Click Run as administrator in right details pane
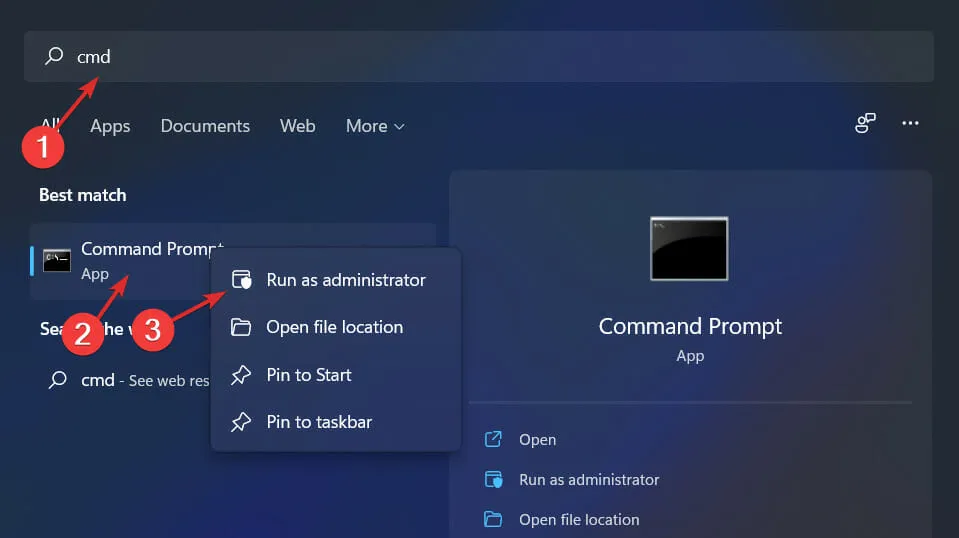The width and height of the screenshot is (959, 538). (x=588, y=480)
